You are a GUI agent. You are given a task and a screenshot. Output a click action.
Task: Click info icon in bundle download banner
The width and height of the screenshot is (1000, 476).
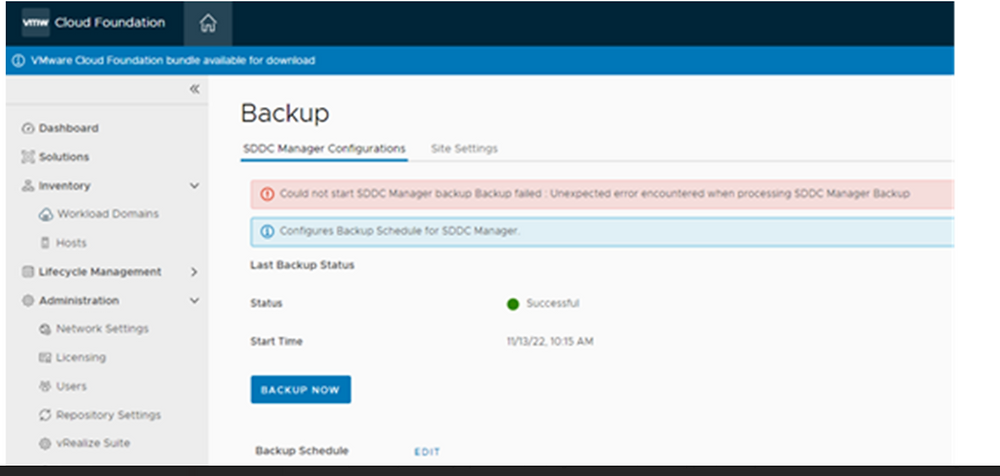coord(18,61)
